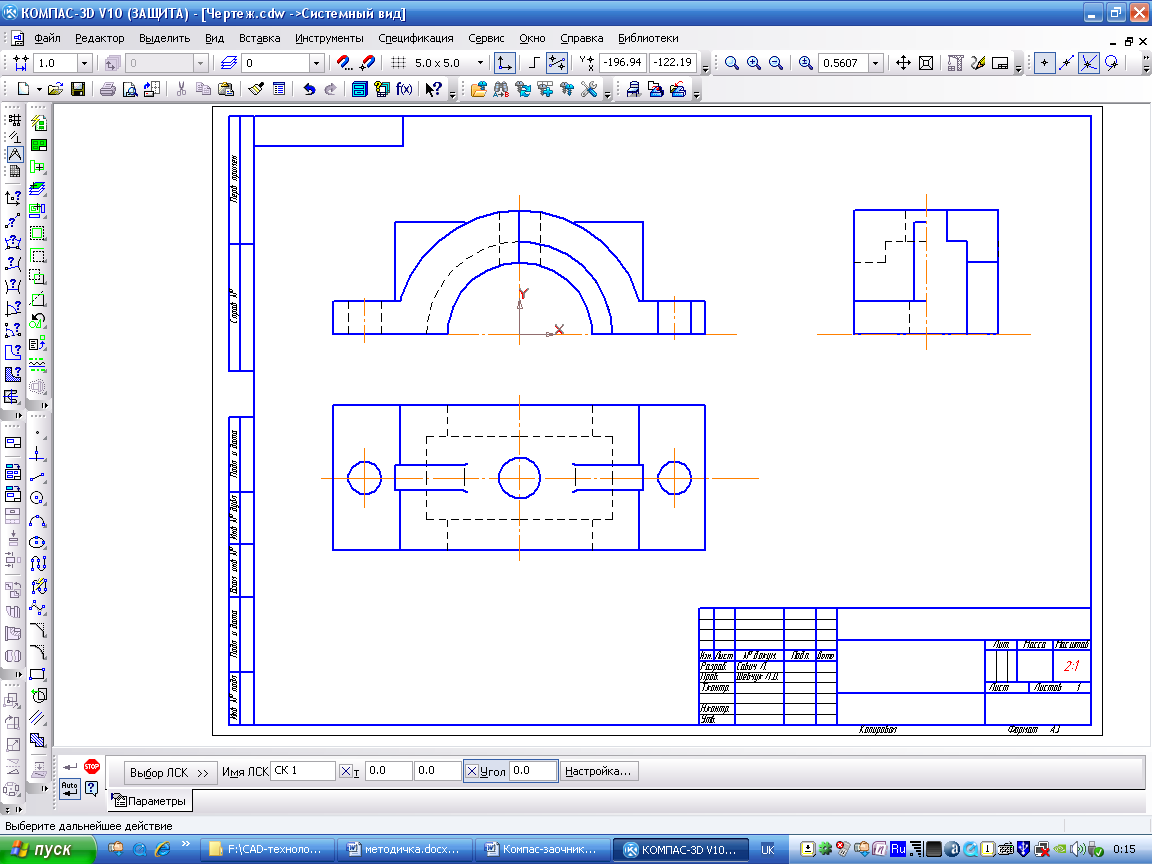This screenshot has width=1152, height=864.
Task: Undo last action with blue arrow
Action: pos(309,89)
